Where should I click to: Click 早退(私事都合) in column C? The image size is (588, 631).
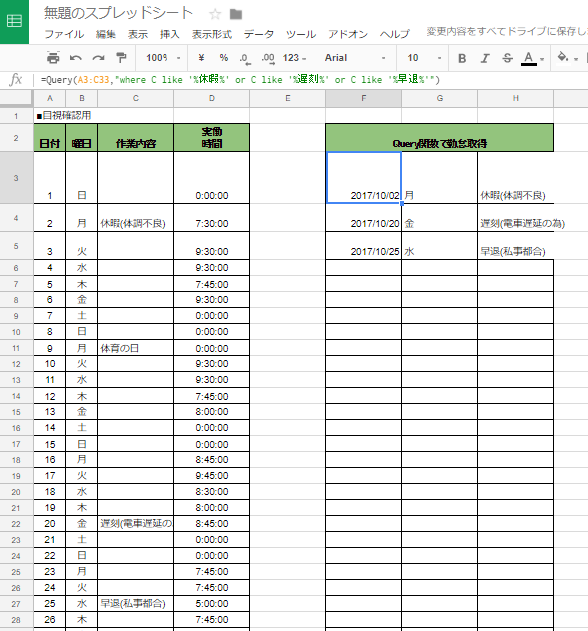point(136,604)
